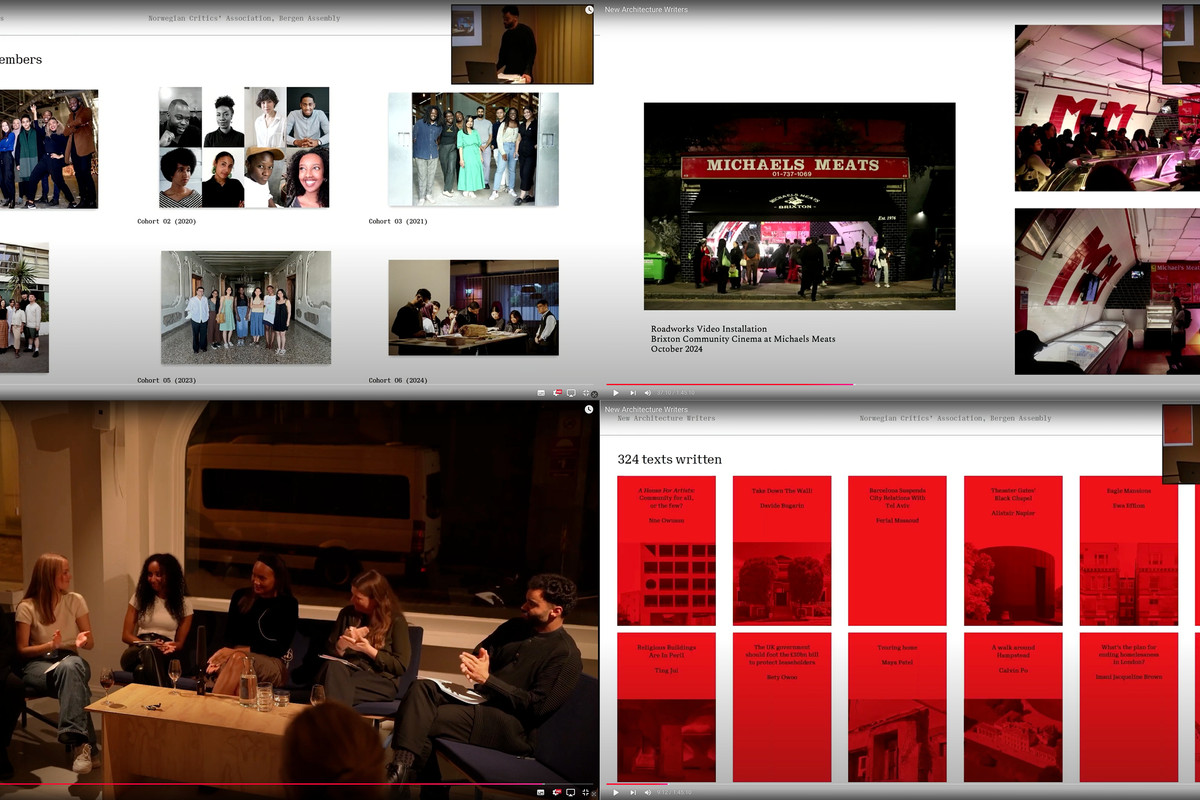Toggle captions in the panel discussion video
The image size is (1200, 800).
pyautogui.click(x=541, y=792)
